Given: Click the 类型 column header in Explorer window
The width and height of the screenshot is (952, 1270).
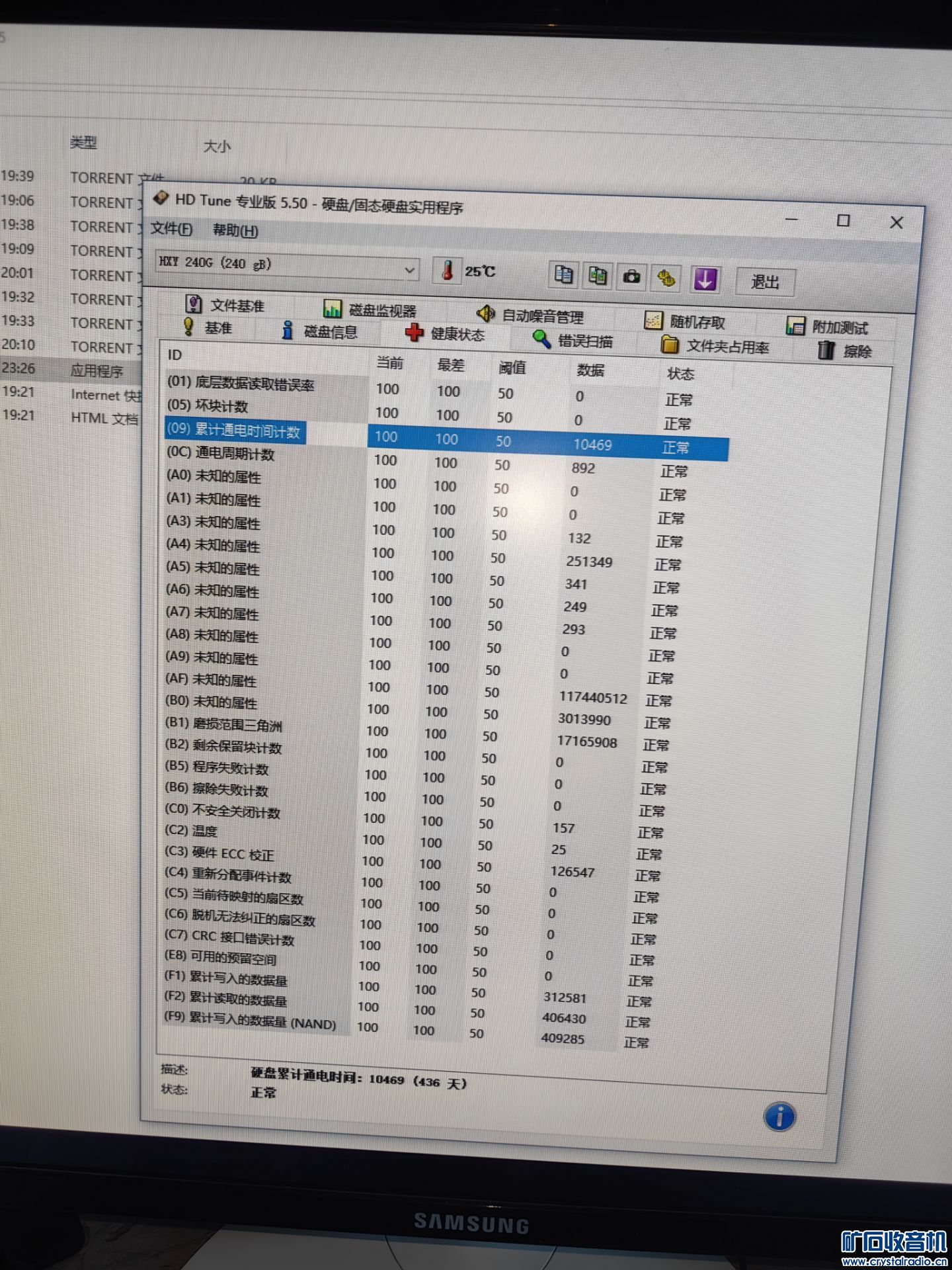Looking at the screenshot, I should (x=84, y=143).
